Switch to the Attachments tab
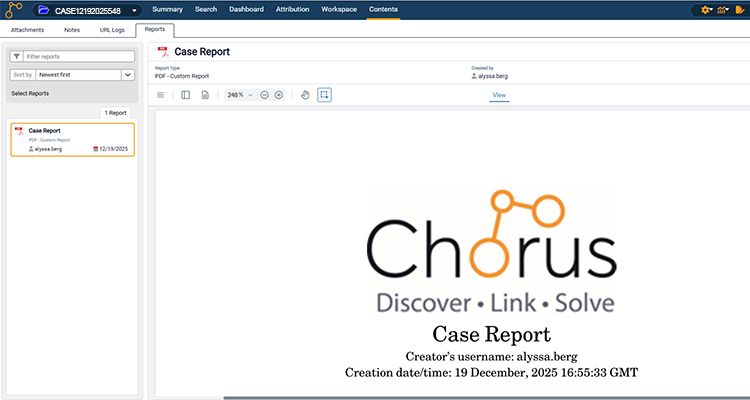The height and width of the screenshot is (400, 750). [27, 30]
